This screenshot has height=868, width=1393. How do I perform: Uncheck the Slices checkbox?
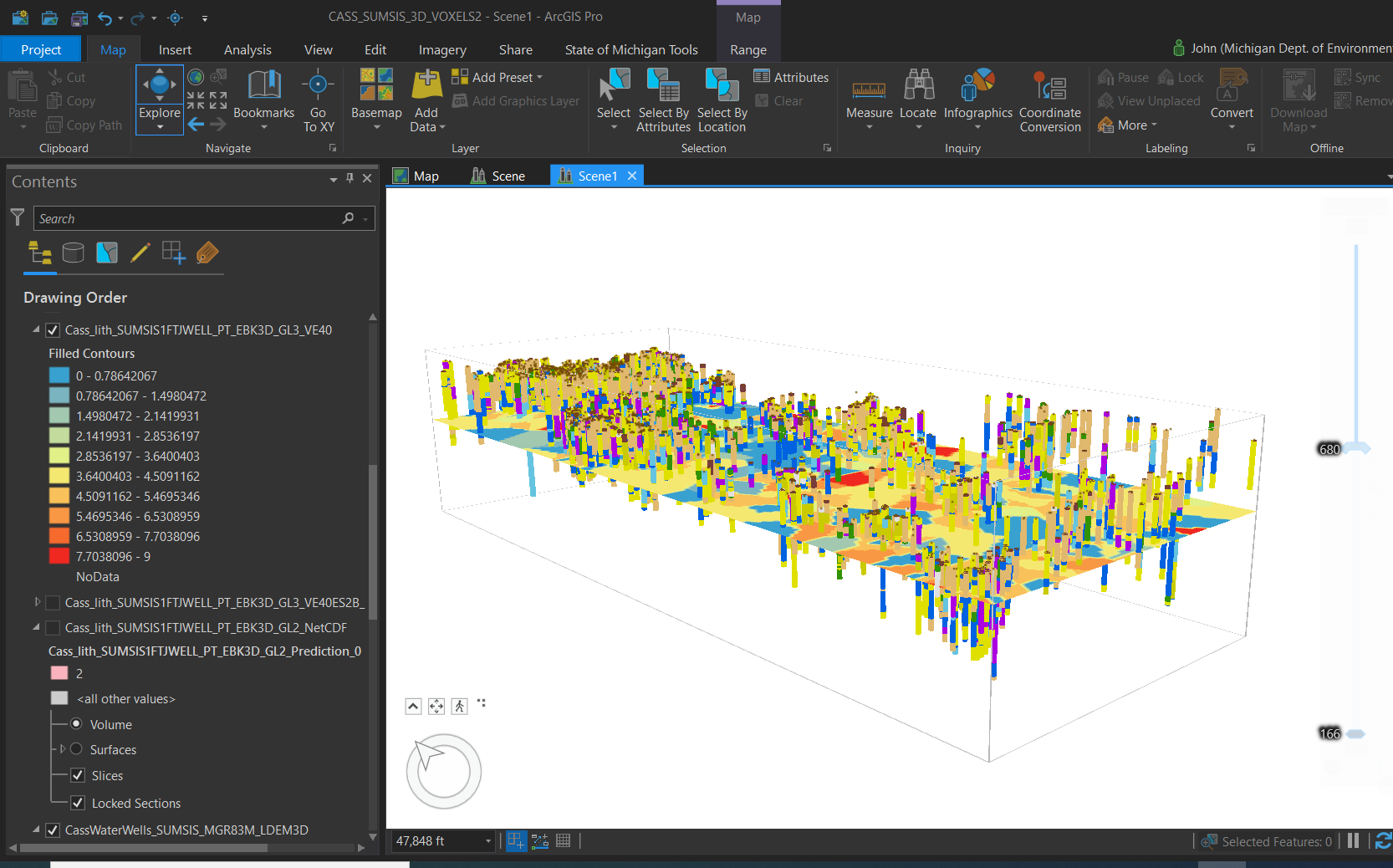pyautogui.click(x=77, y=775)
